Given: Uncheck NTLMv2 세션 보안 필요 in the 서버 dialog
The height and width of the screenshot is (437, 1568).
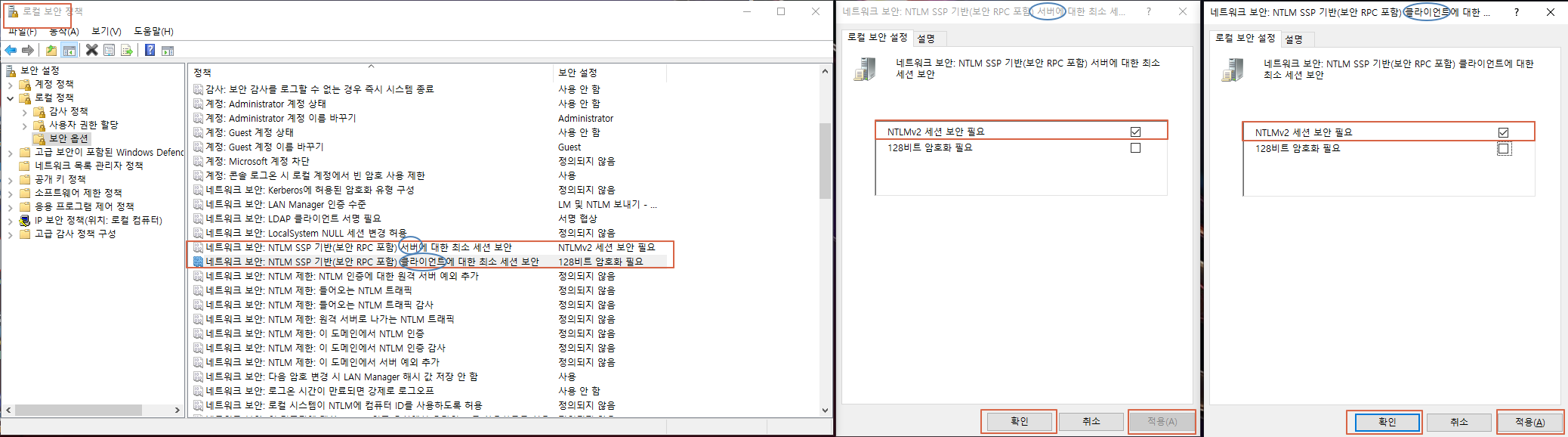Looking at the screenshot, I should (x=1135, y=132).
